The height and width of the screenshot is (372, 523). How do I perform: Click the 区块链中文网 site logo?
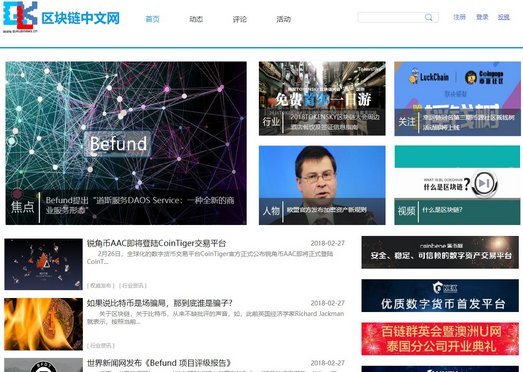[61, 17]
